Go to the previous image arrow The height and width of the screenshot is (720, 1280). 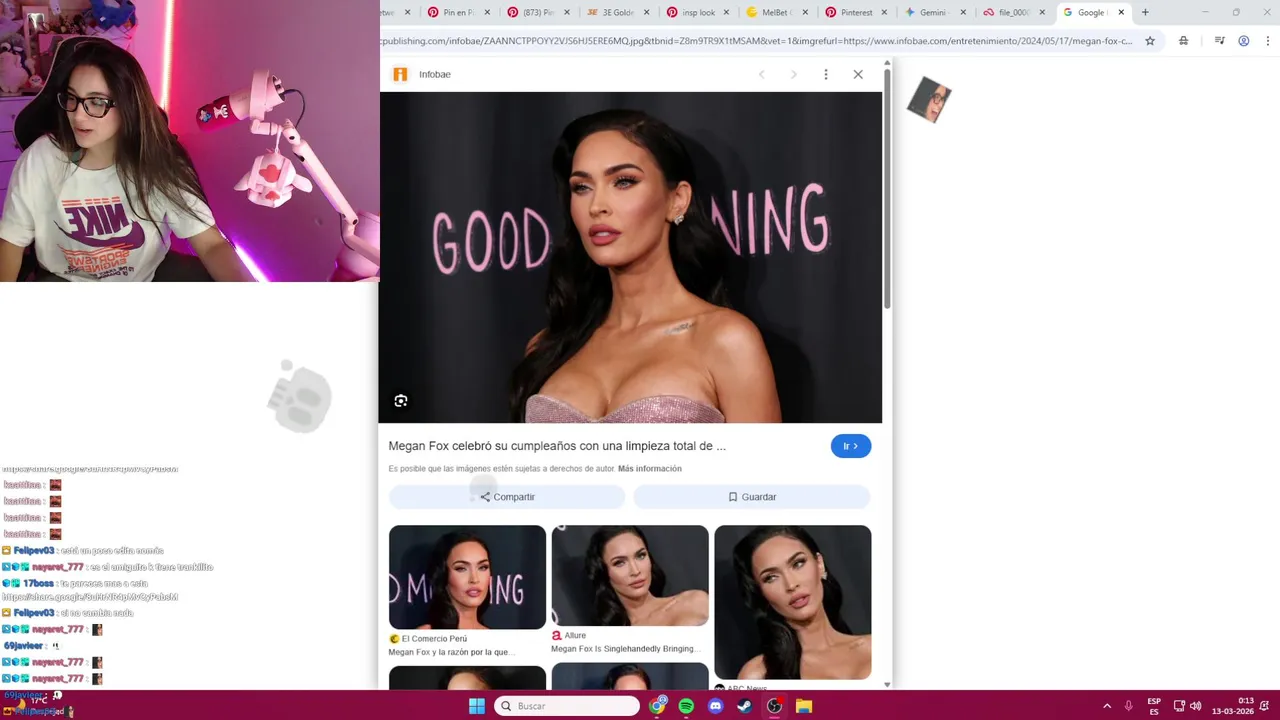click(x=762, y=74)
